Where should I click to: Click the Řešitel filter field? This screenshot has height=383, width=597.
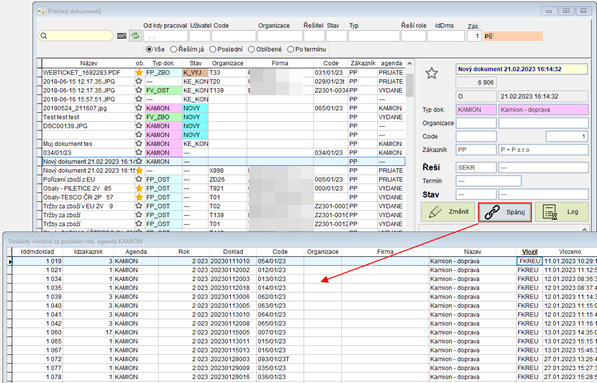click(x=314, y=36)
